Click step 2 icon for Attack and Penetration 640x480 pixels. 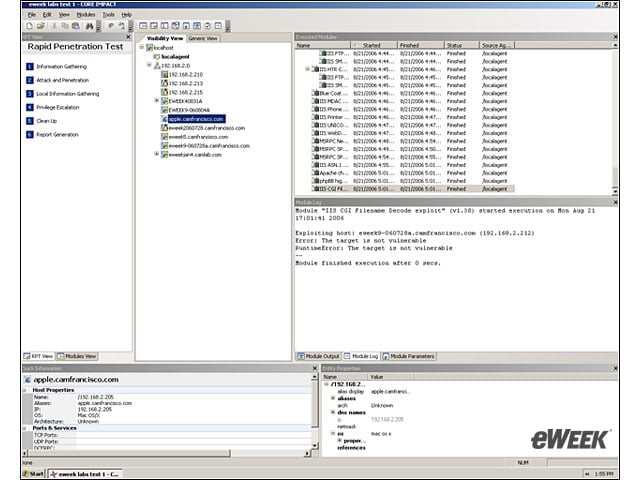(30, 80)
